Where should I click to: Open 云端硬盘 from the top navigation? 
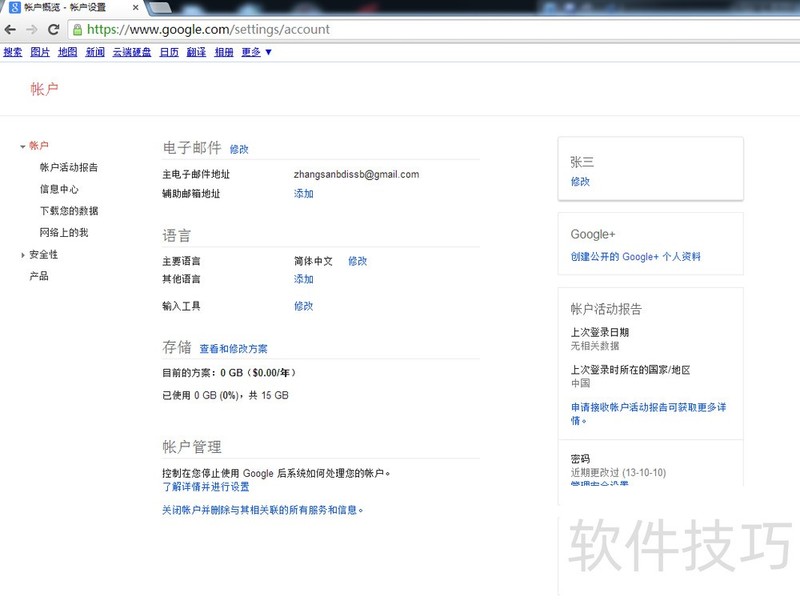coord(131,52)
